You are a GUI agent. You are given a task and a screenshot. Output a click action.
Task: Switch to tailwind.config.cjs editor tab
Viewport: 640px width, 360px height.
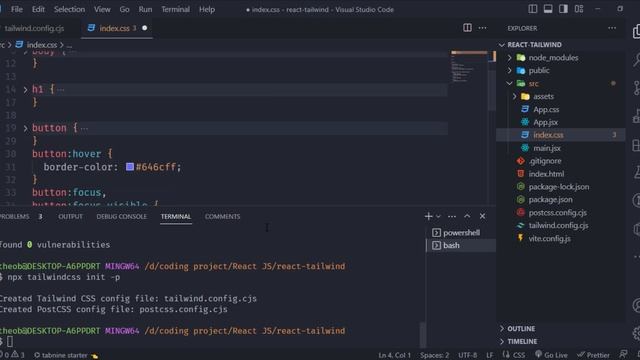35,28
